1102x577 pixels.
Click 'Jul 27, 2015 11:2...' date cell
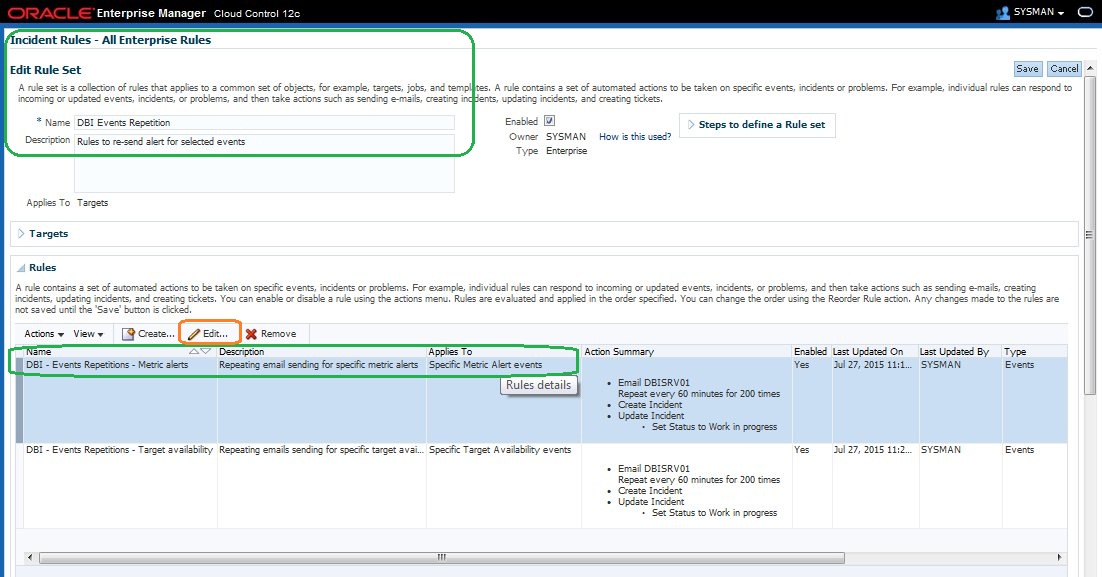point(872,450)
